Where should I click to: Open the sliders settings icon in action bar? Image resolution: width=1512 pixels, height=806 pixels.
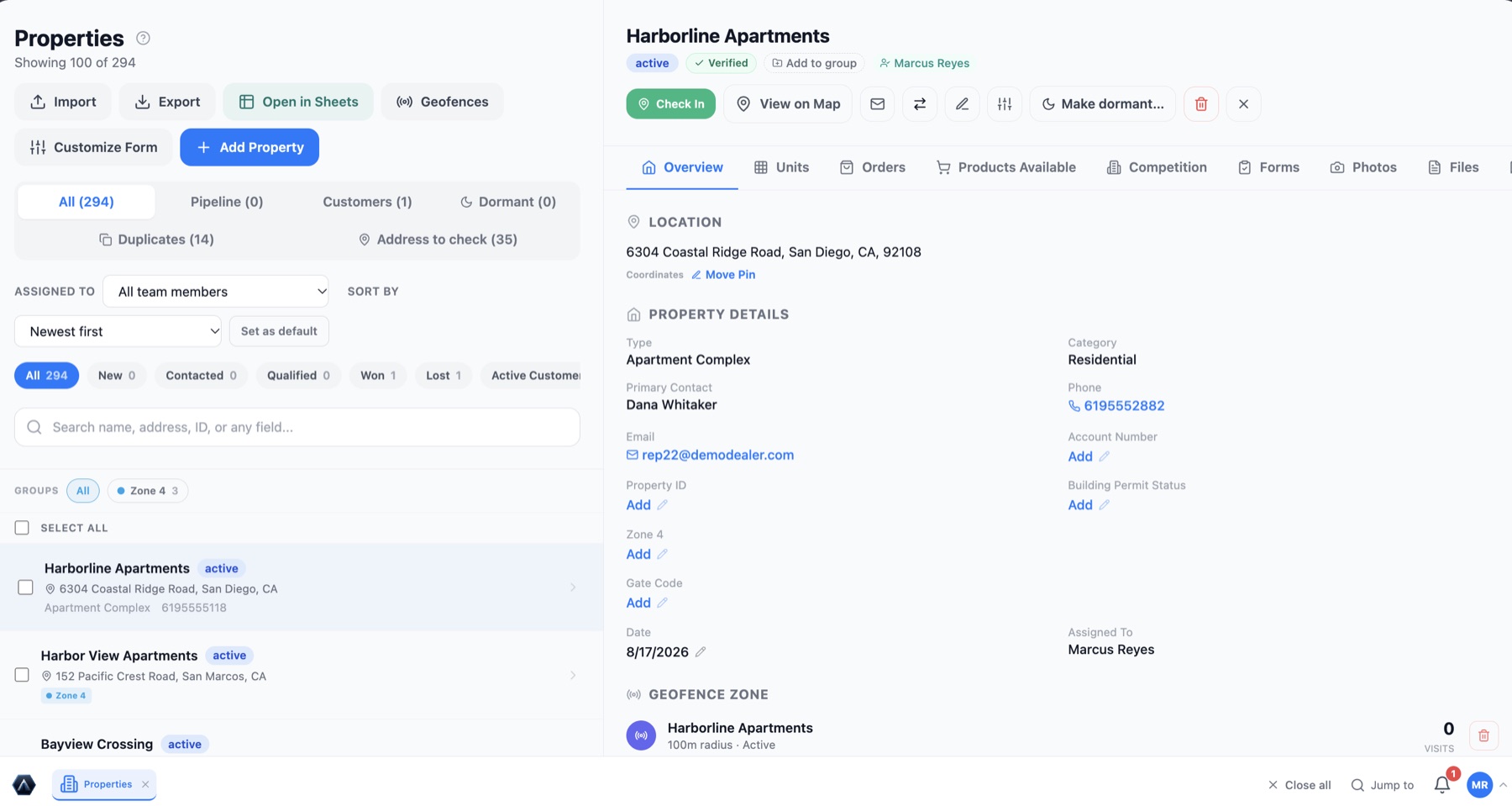tap(1005, 104)
